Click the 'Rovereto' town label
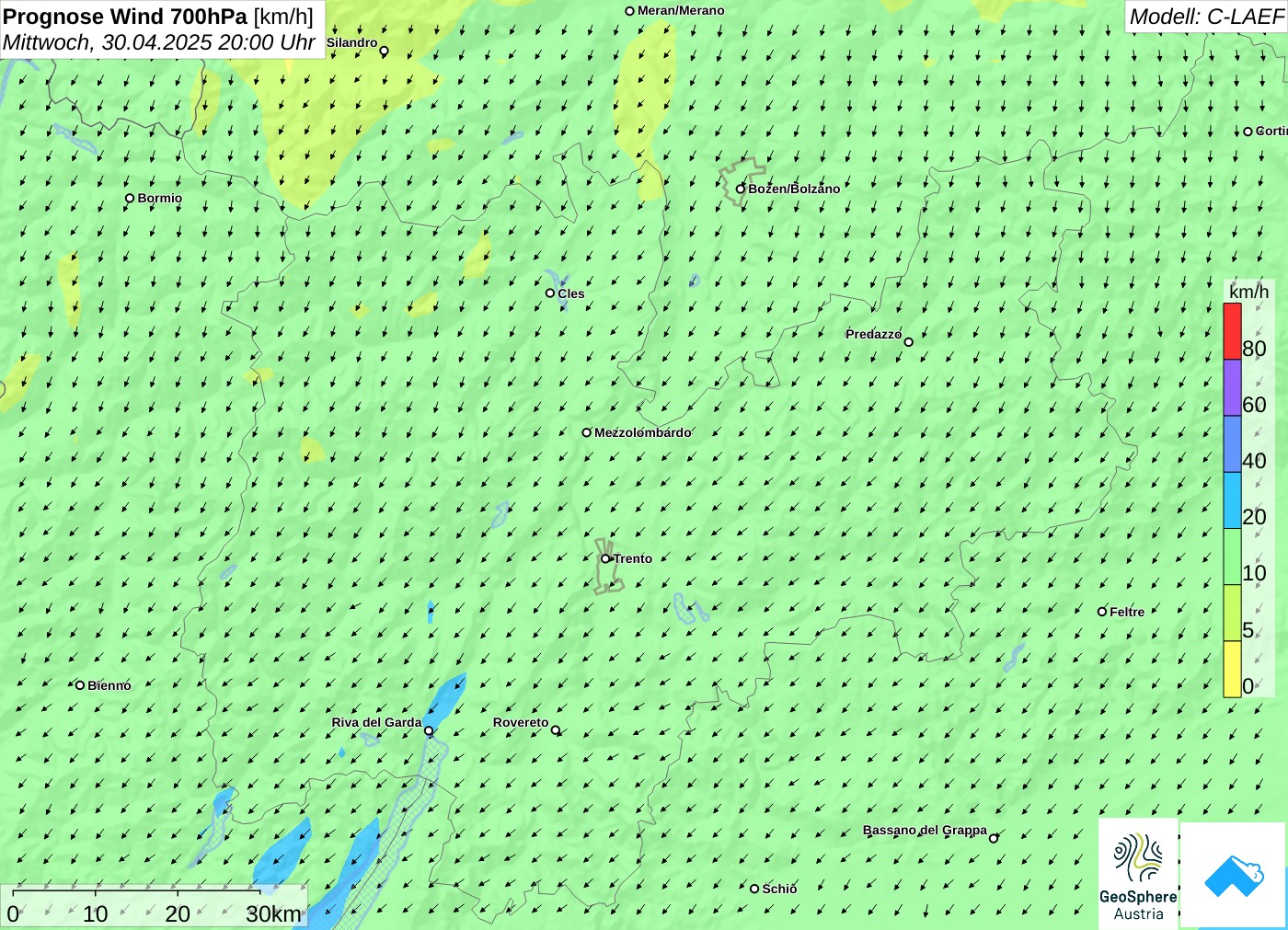The image size is (1288, 930). click(x=521, y=722)
